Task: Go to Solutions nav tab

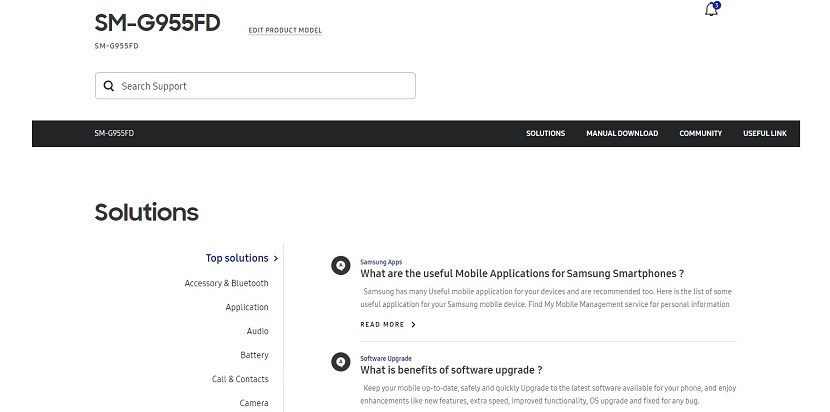Action: point(545,133)
